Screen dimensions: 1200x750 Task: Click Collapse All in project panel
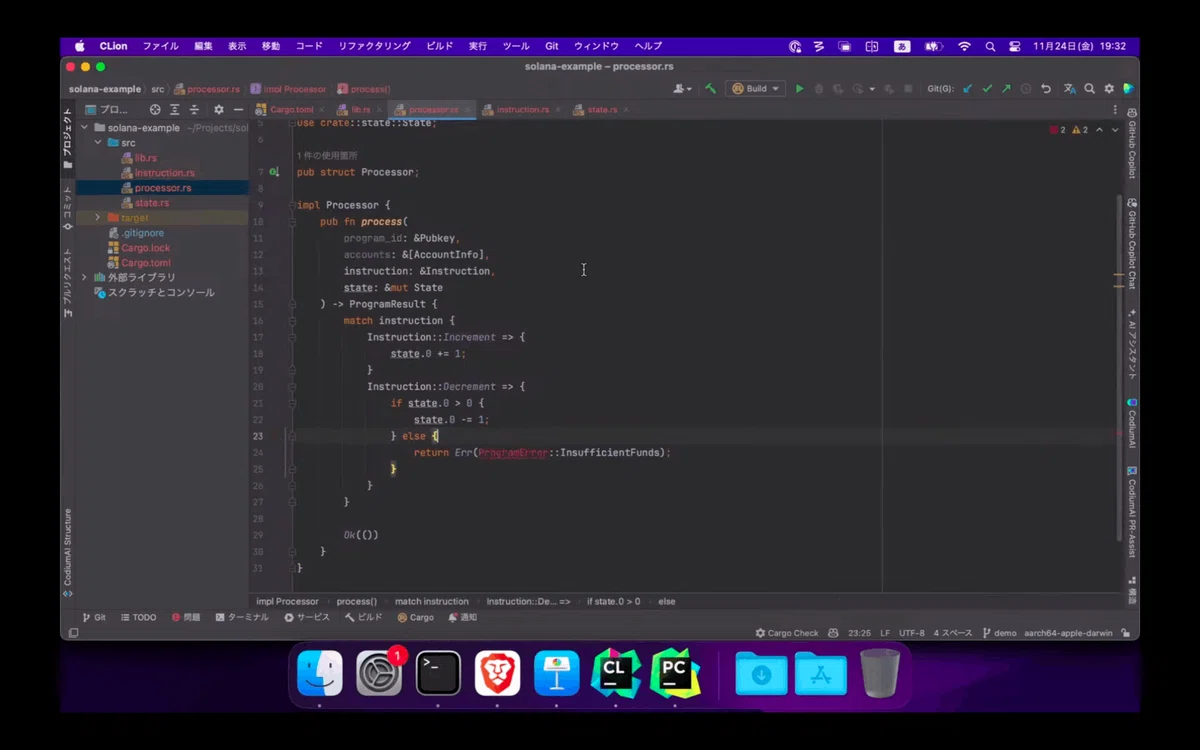pyautogui.click(x=194, y=110)
